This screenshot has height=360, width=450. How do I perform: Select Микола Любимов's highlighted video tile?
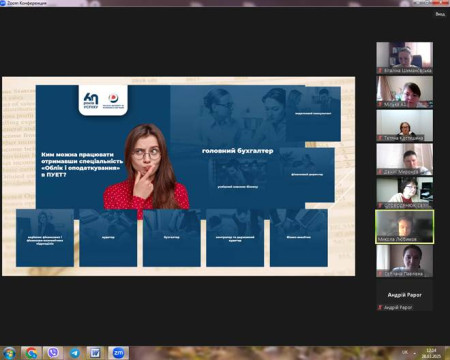tap(405, 227)
